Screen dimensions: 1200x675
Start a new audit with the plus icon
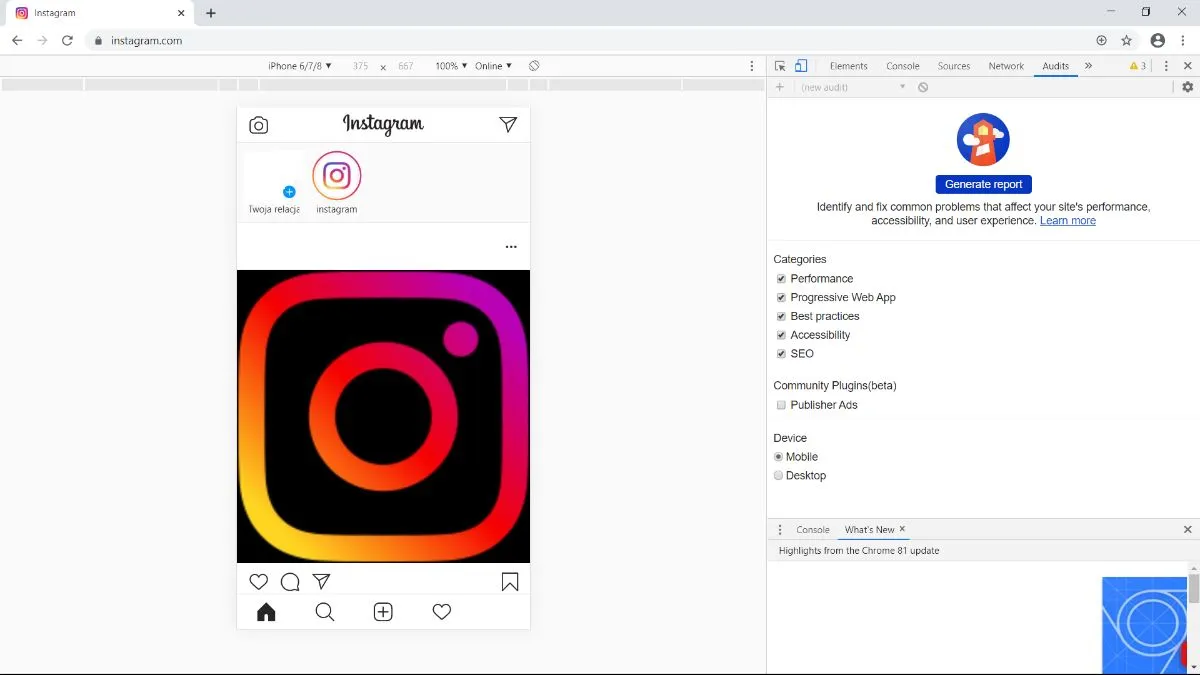click(x=780, y=87)
